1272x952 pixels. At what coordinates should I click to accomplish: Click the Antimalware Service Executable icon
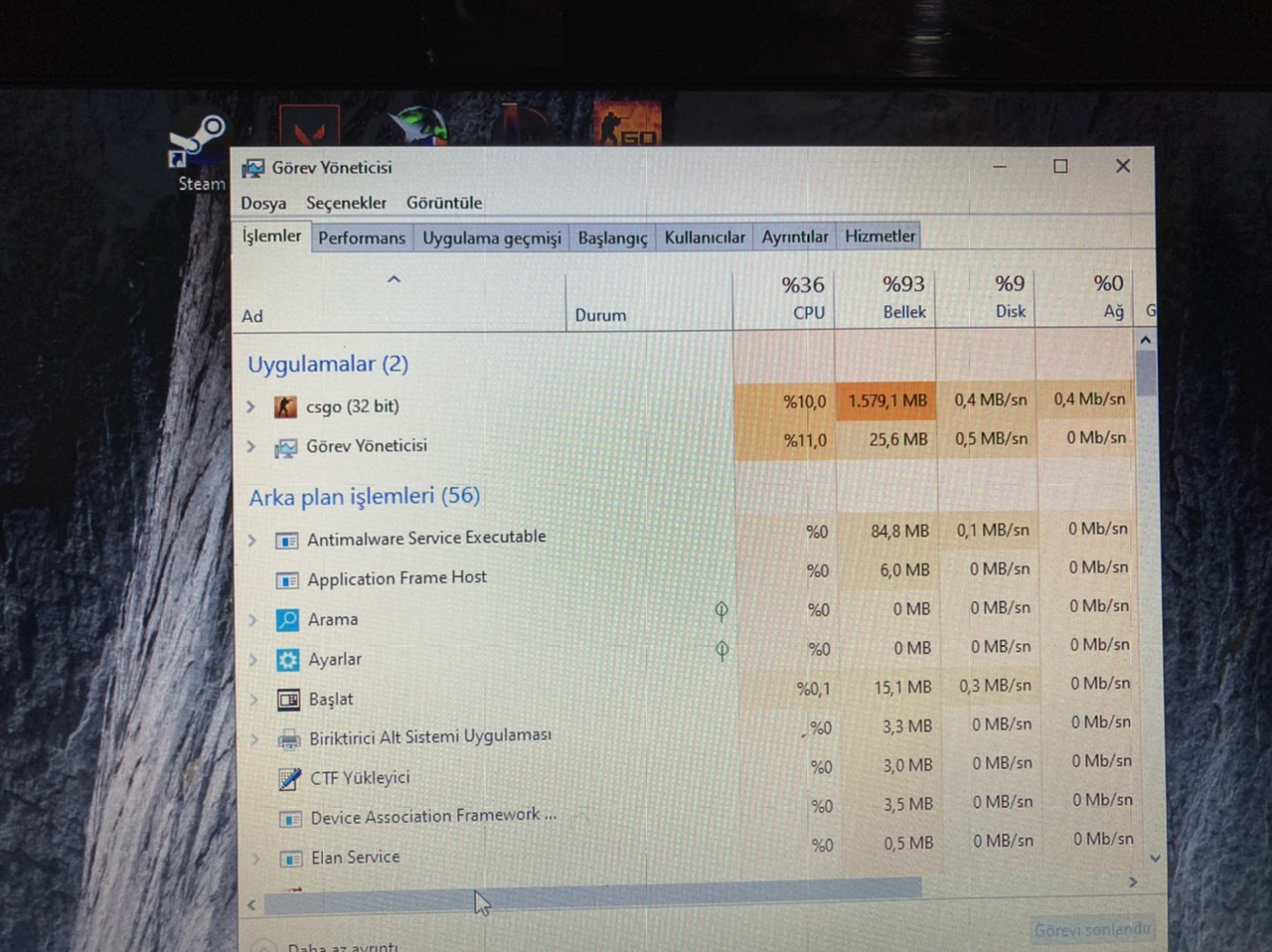[x=286, y=541]
